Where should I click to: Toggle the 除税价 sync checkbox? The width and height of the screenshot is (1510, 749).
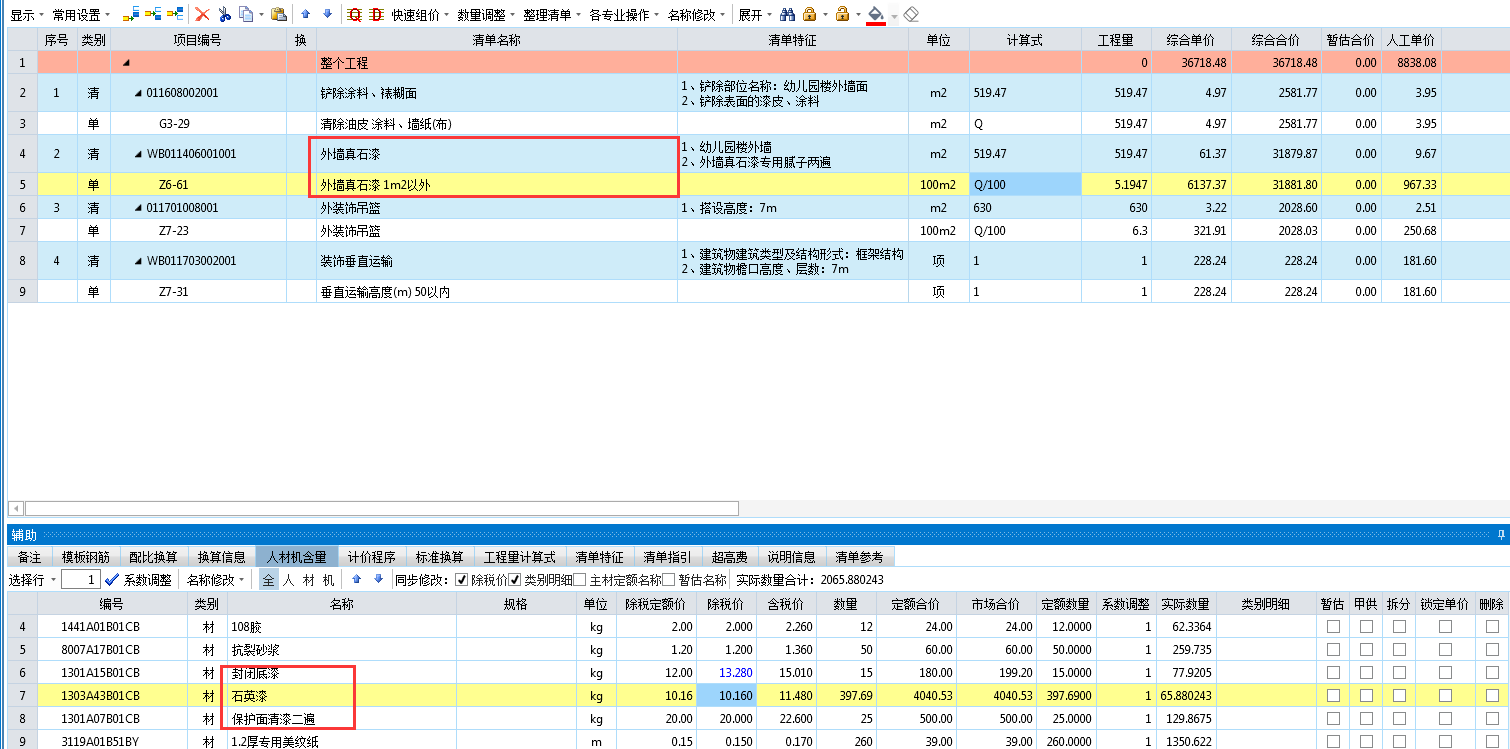[x=461, y=579]
